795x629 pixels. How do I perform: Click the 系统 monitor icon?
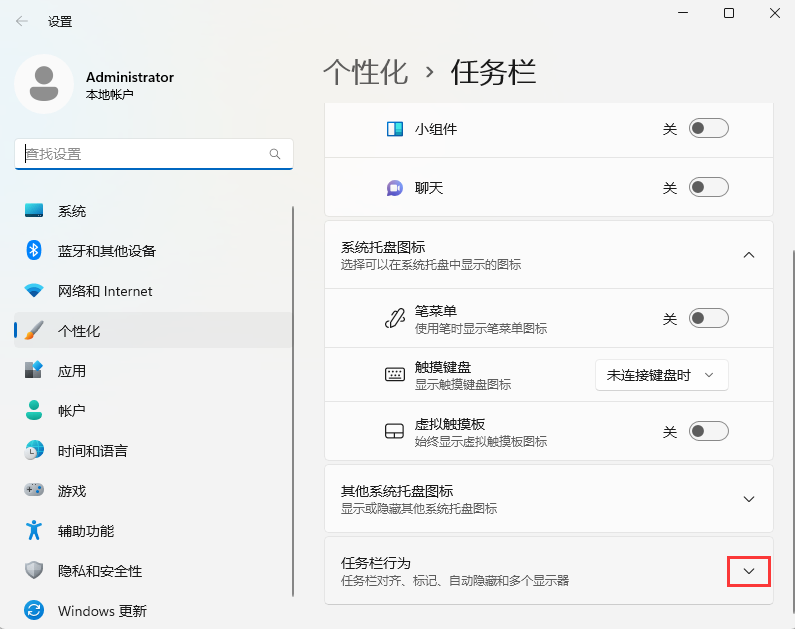tap(34, 210)
